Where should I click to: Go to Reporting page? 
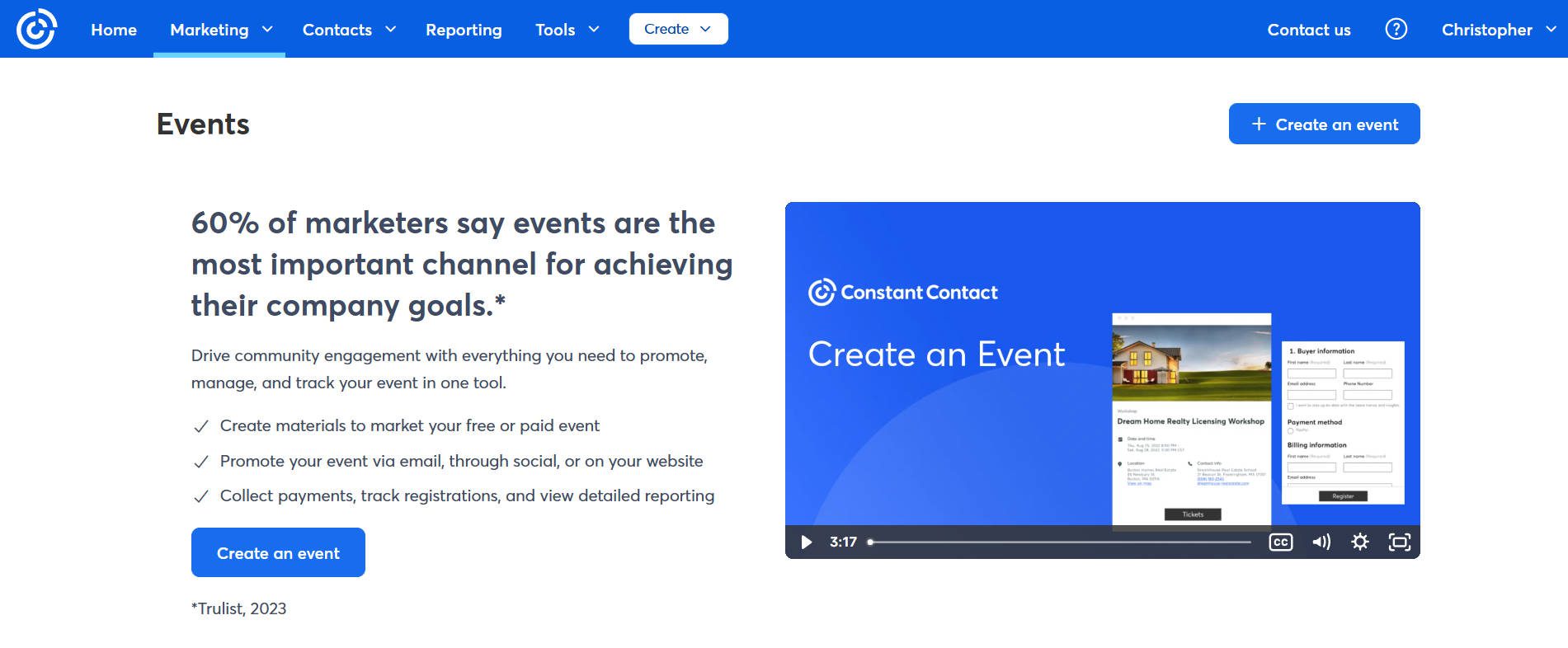click(464, 30)
